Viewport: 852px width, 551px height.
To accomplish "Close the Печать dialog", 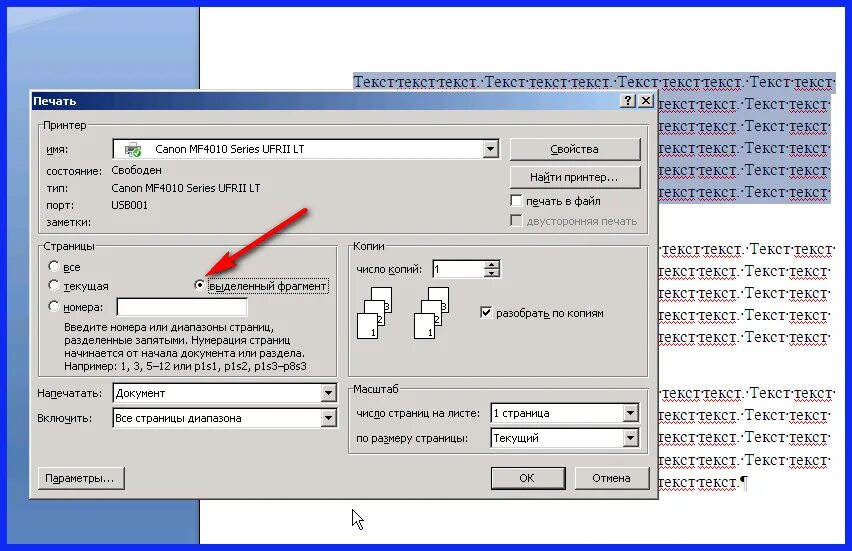I will click(x=646, y=101).
